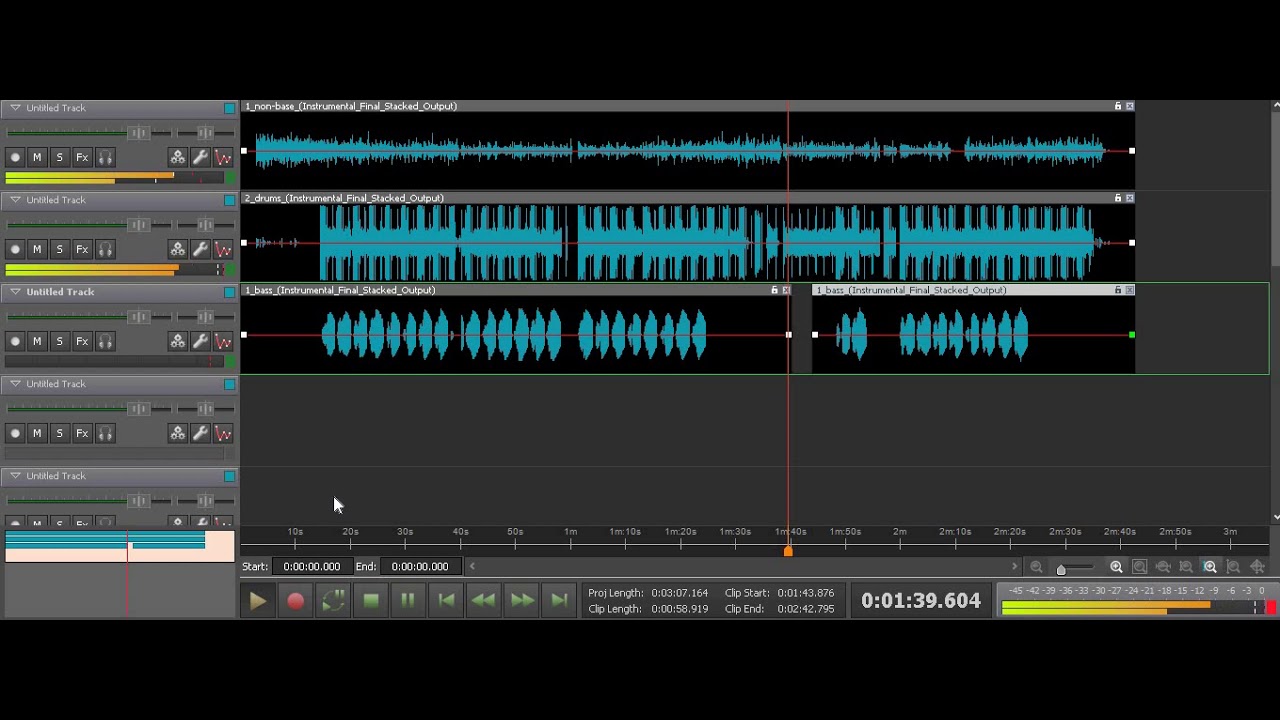Zoom in the timeline with plus magnifier

click(x=1116, y=567)
